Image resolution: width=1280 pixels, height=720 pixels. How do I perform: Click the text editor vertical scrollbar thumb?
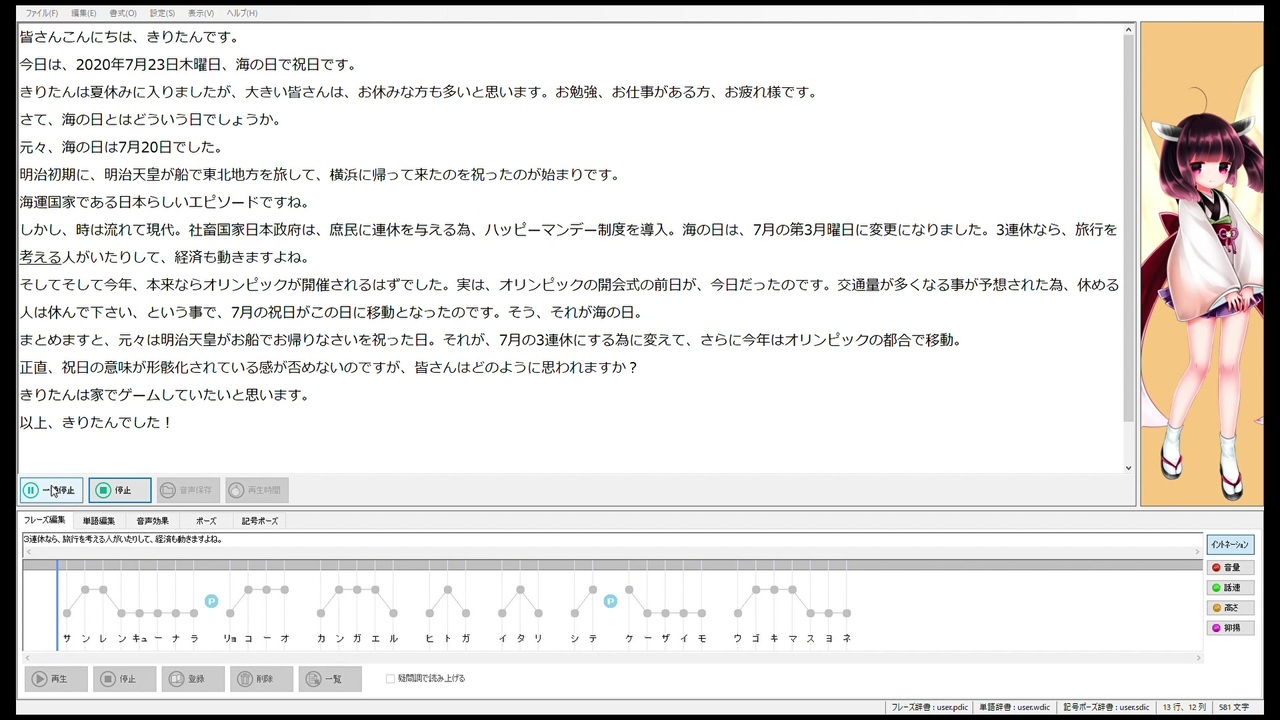pyautogui.click(x=1128, y=230)
